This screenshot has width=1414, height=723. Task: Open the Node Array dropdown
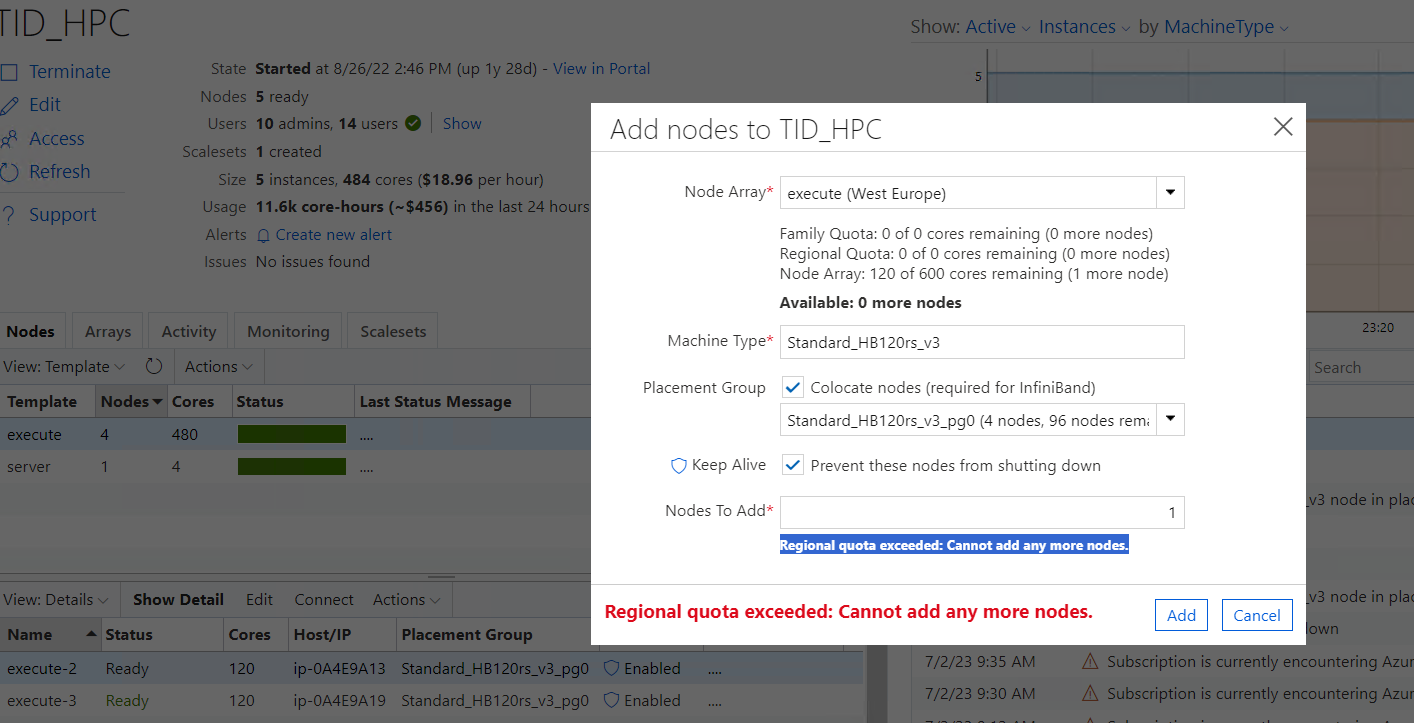tap(1169, 191)
